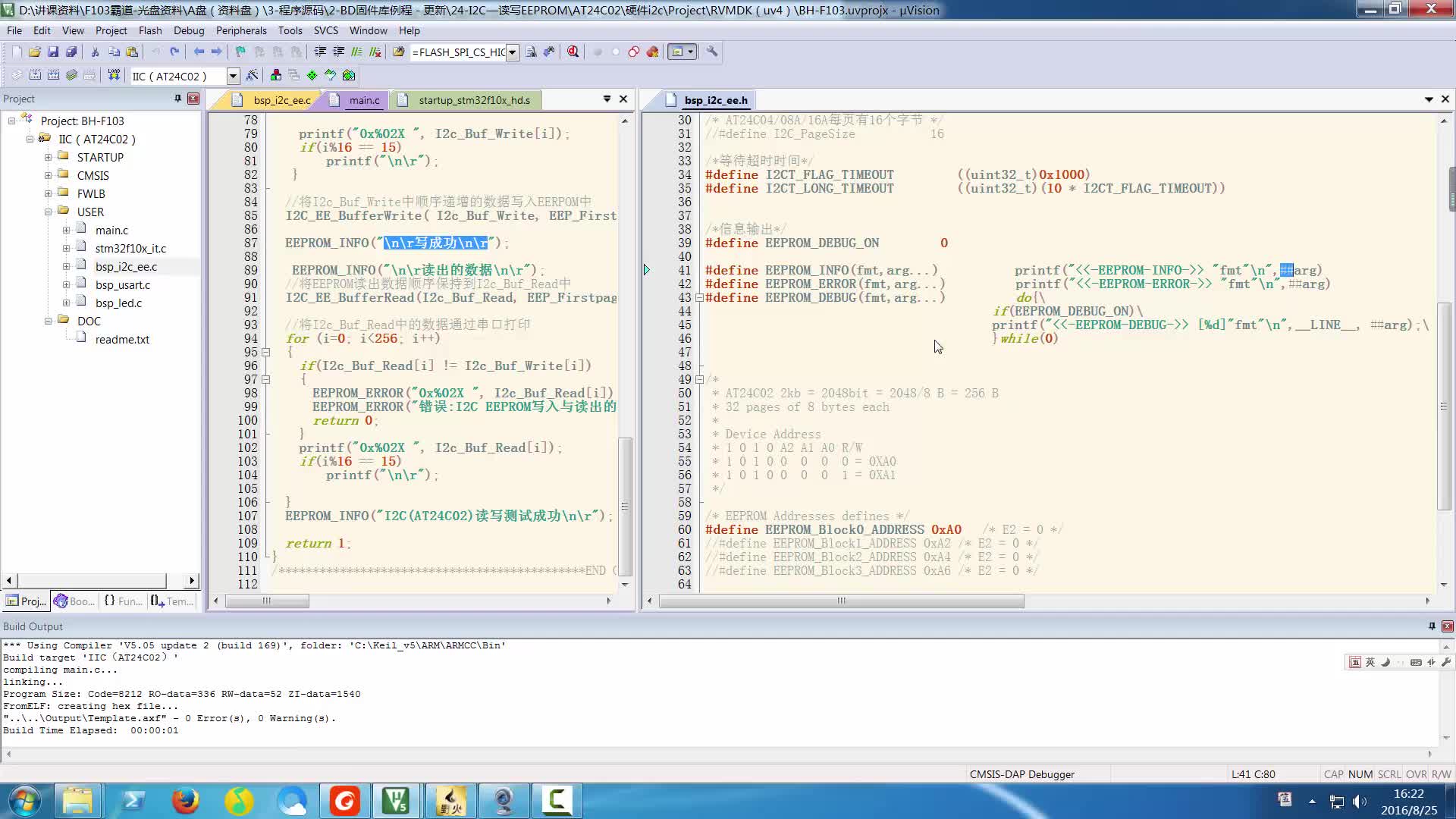This screenshot has height=819, width=1456.
Task: Click the Save All icon
Action: coord(71,52)
